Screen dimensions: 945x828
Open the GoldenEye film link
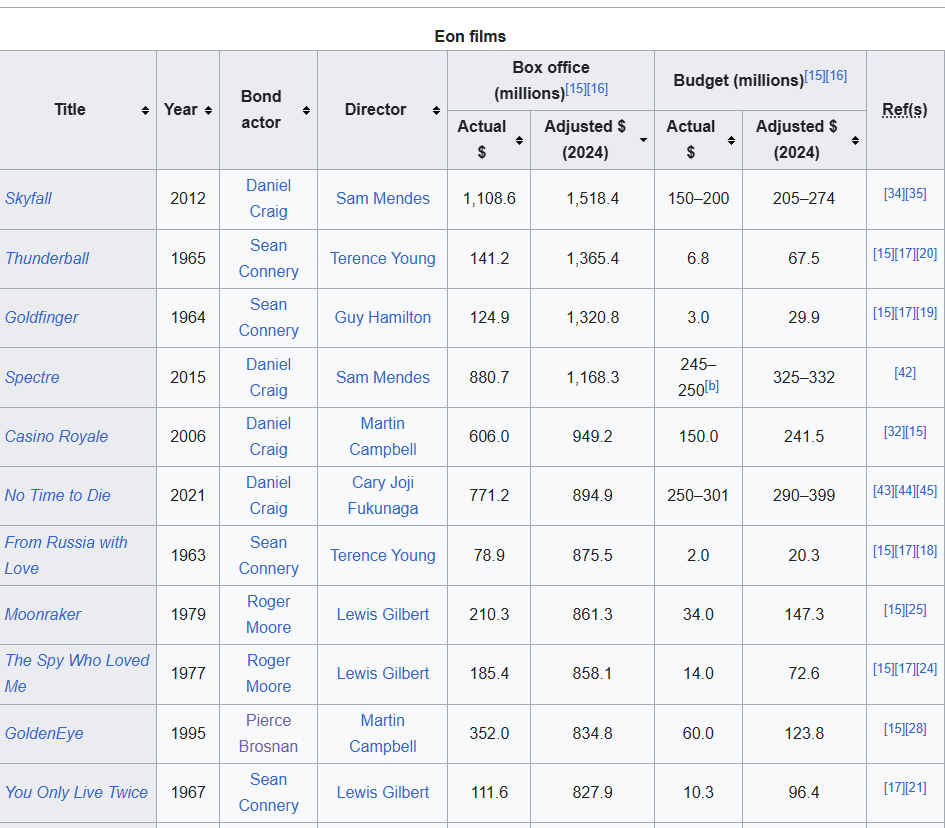click(44, 733)
